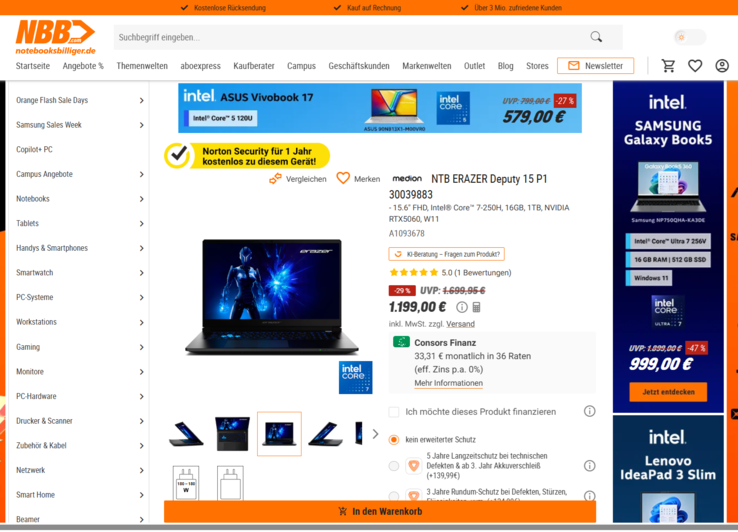This screenshot has height=532, width=738.
Task: Expand Workstations category chevron
Action: (x=141, y=322)
